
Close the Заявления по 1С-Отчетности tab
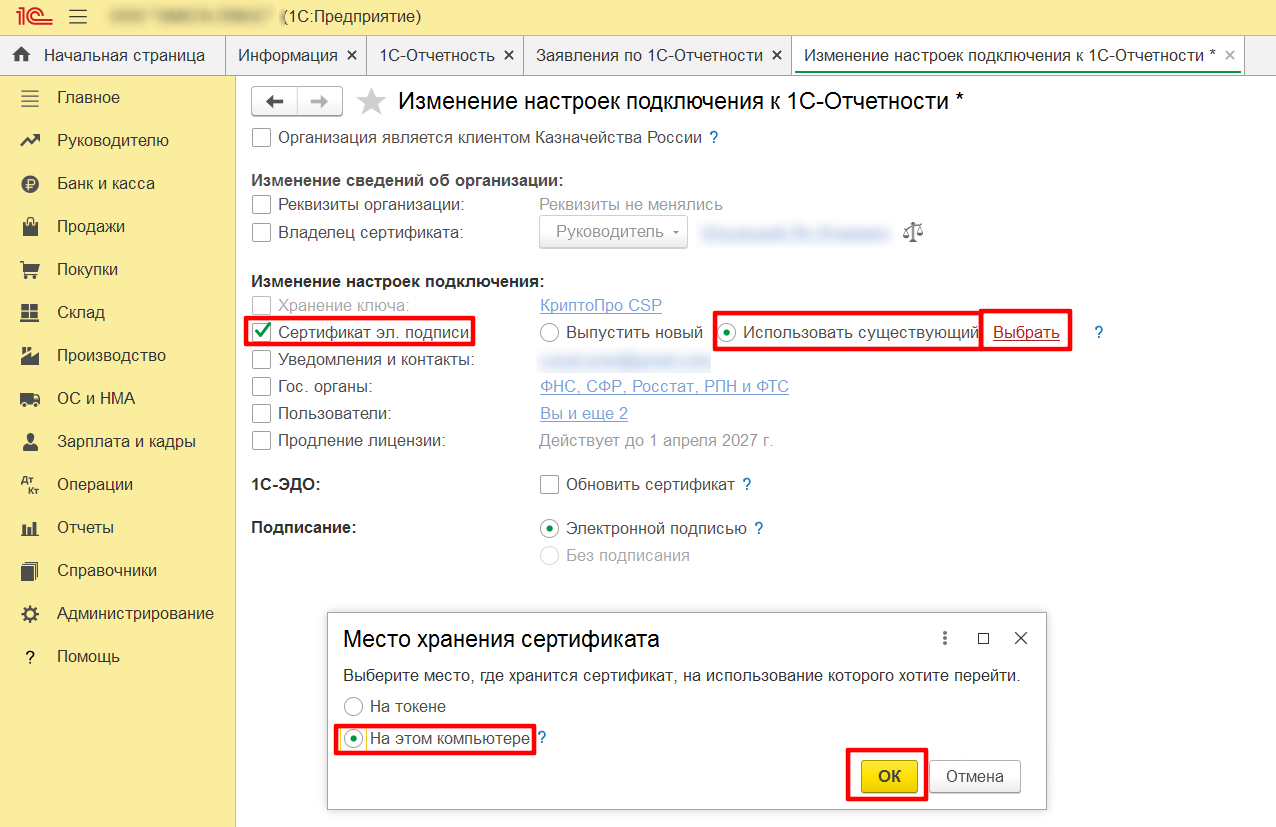coord(777,55)
